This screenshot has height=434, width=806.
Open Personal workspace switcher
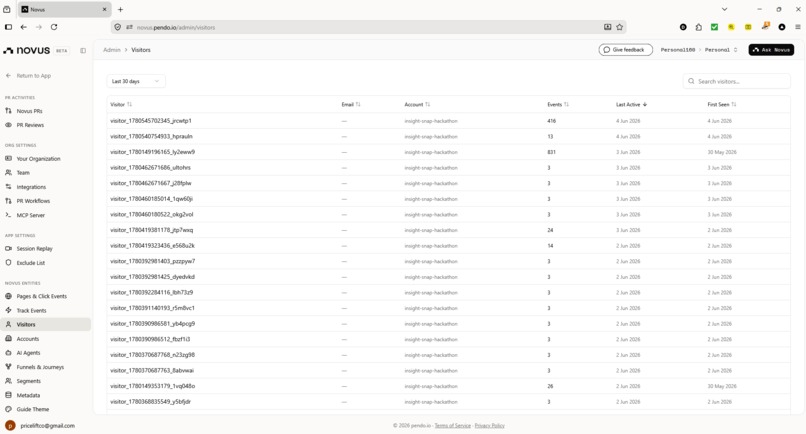[x=721, y=50]
